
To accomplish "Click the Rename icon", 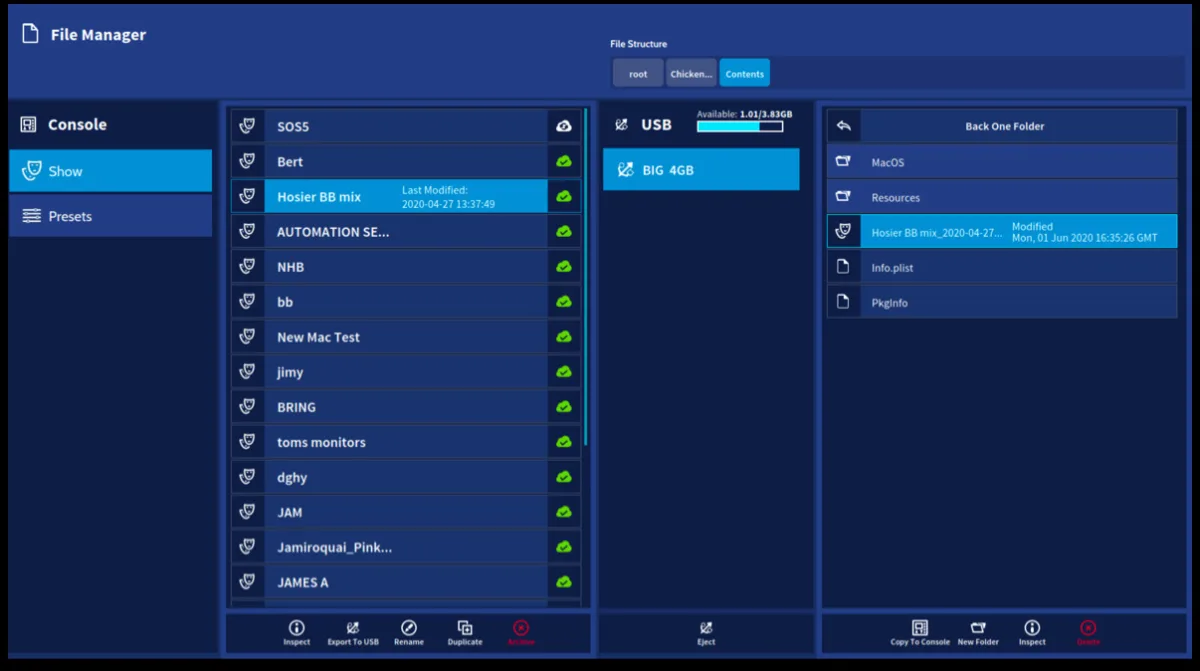I will pos(408,628).
